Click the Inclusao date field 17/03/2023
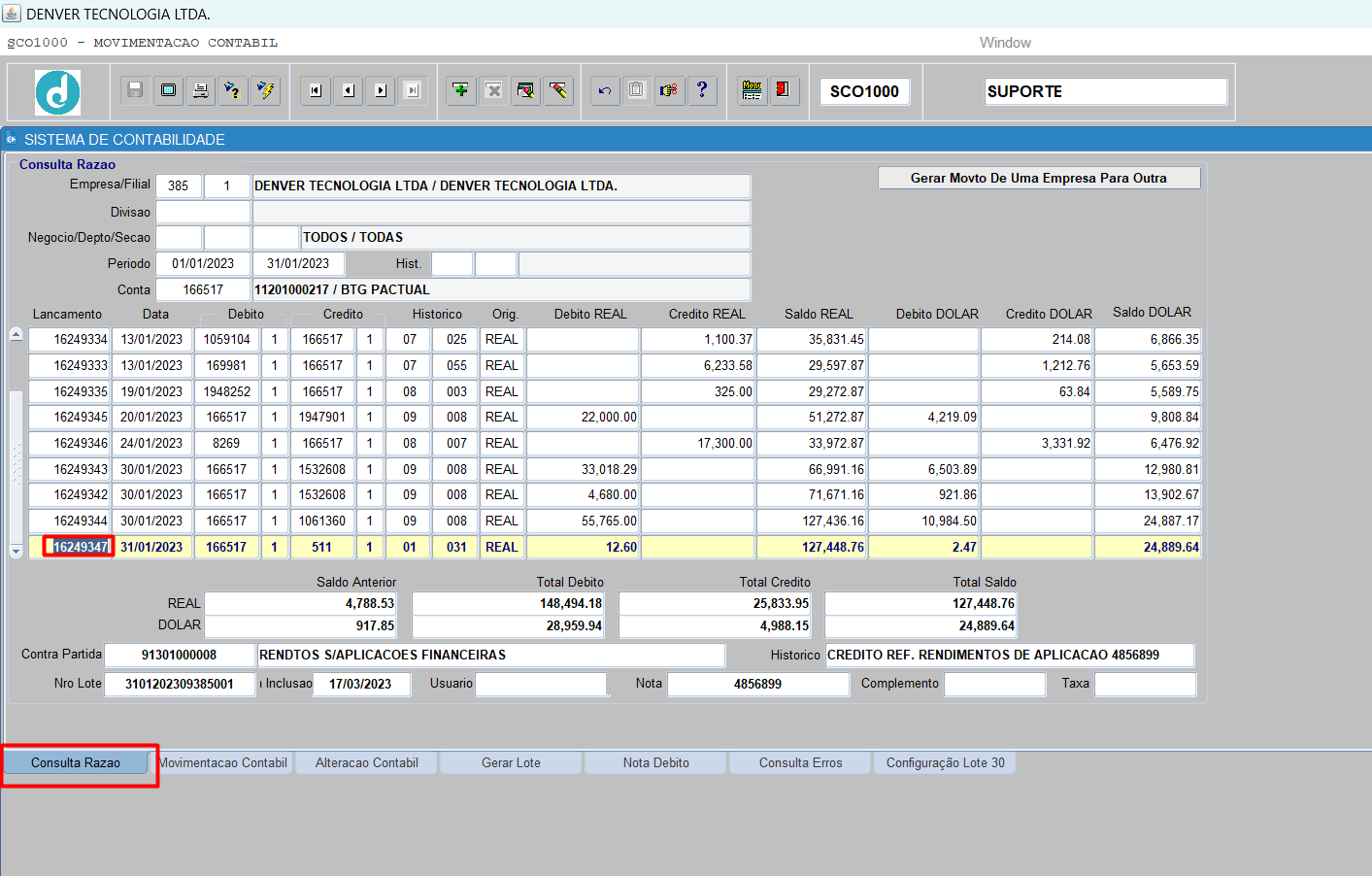This screenshot has height=876, width=1372. (x=360, y=684)
